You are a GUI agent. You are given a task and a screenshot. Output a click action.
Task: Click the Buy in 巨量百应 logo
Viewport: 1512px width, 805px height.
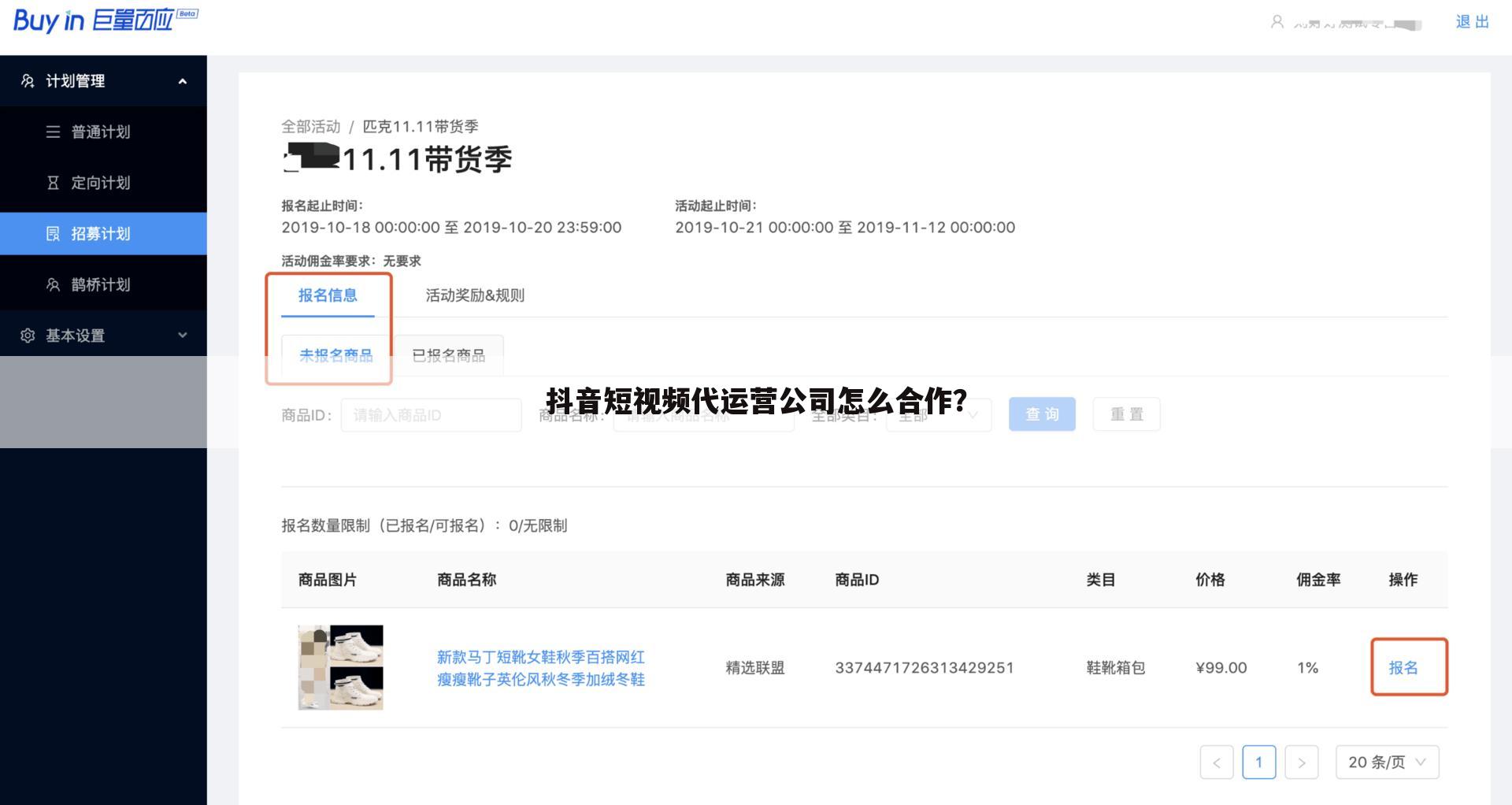pos(105,20)
